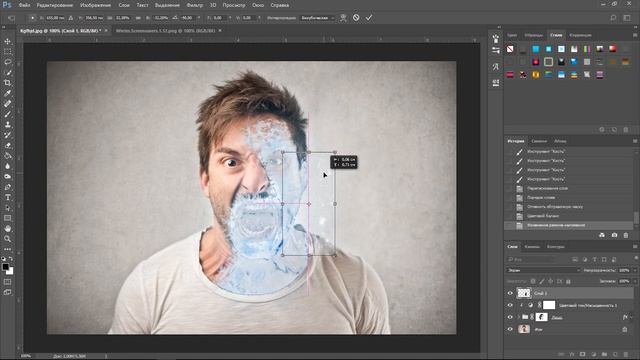Image resolution: width=640 pixels, height=360 pixels.
Task: Open the fill slider dropdown arrow
Action: point(635,281)
